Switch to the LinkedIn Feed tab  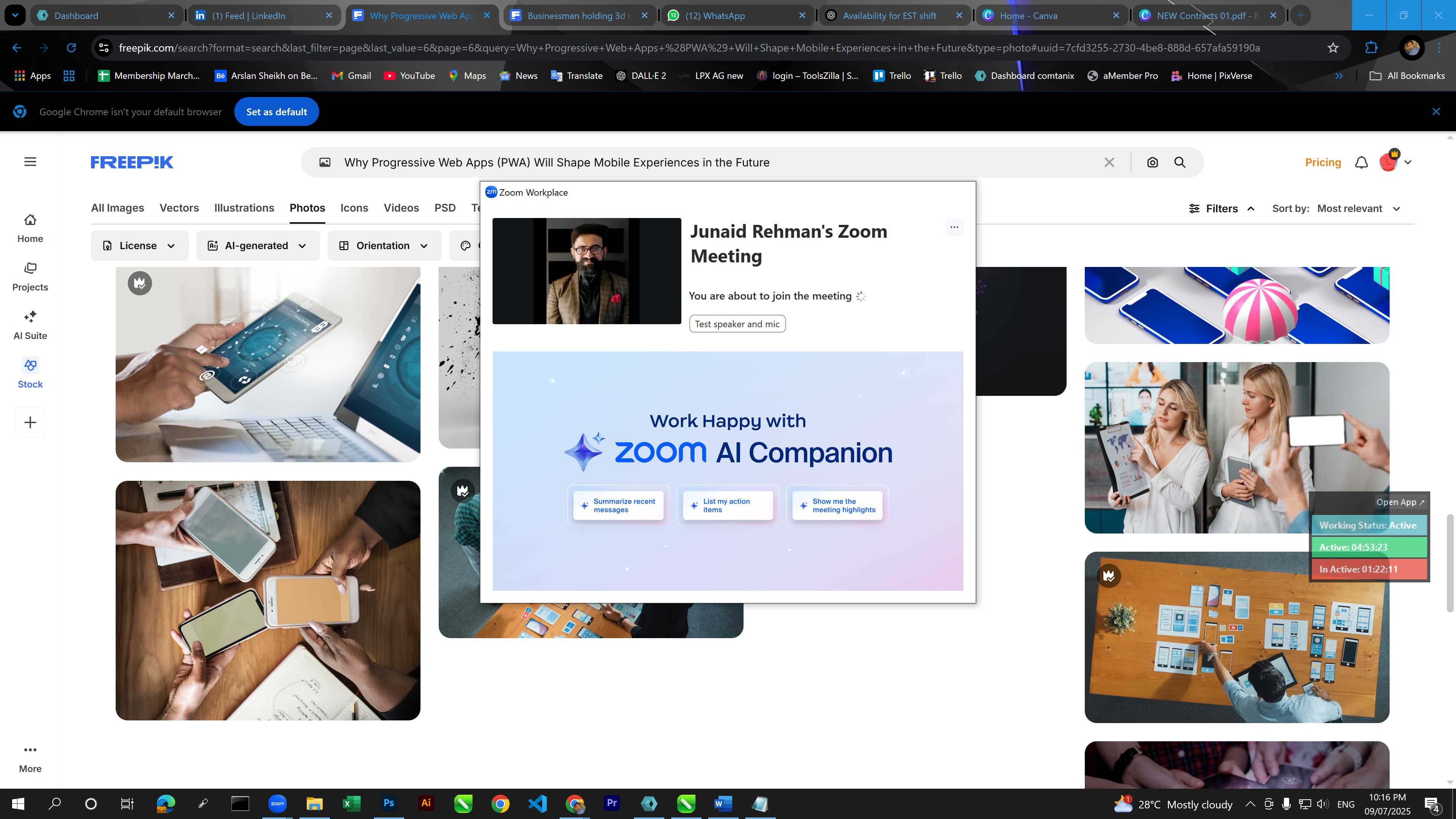pyautogui.click(x=264, y=15)
